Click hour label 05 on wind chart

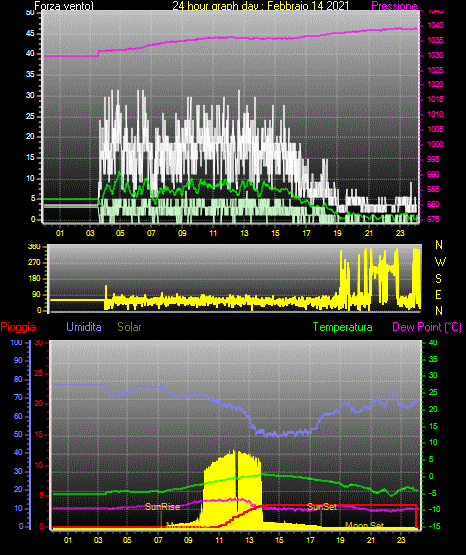[120, 233]
